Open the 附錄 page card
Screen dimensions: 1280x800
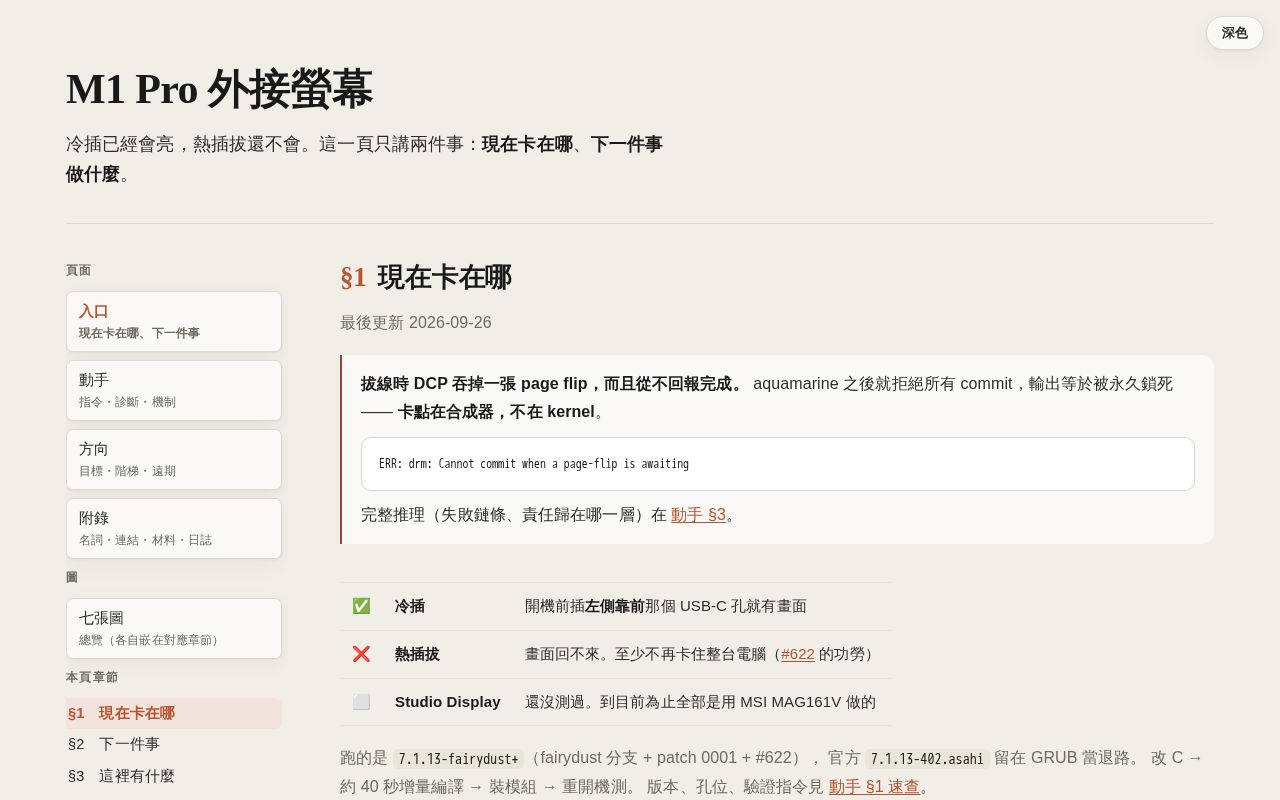(x=174, y=528)
